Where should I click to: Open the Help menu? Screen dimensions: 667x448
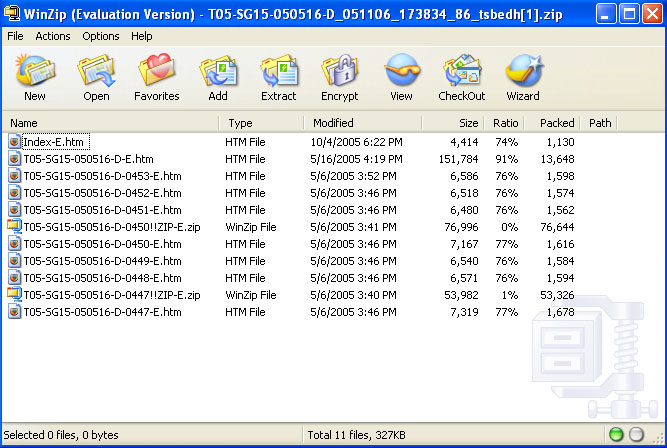coord(142,36)
